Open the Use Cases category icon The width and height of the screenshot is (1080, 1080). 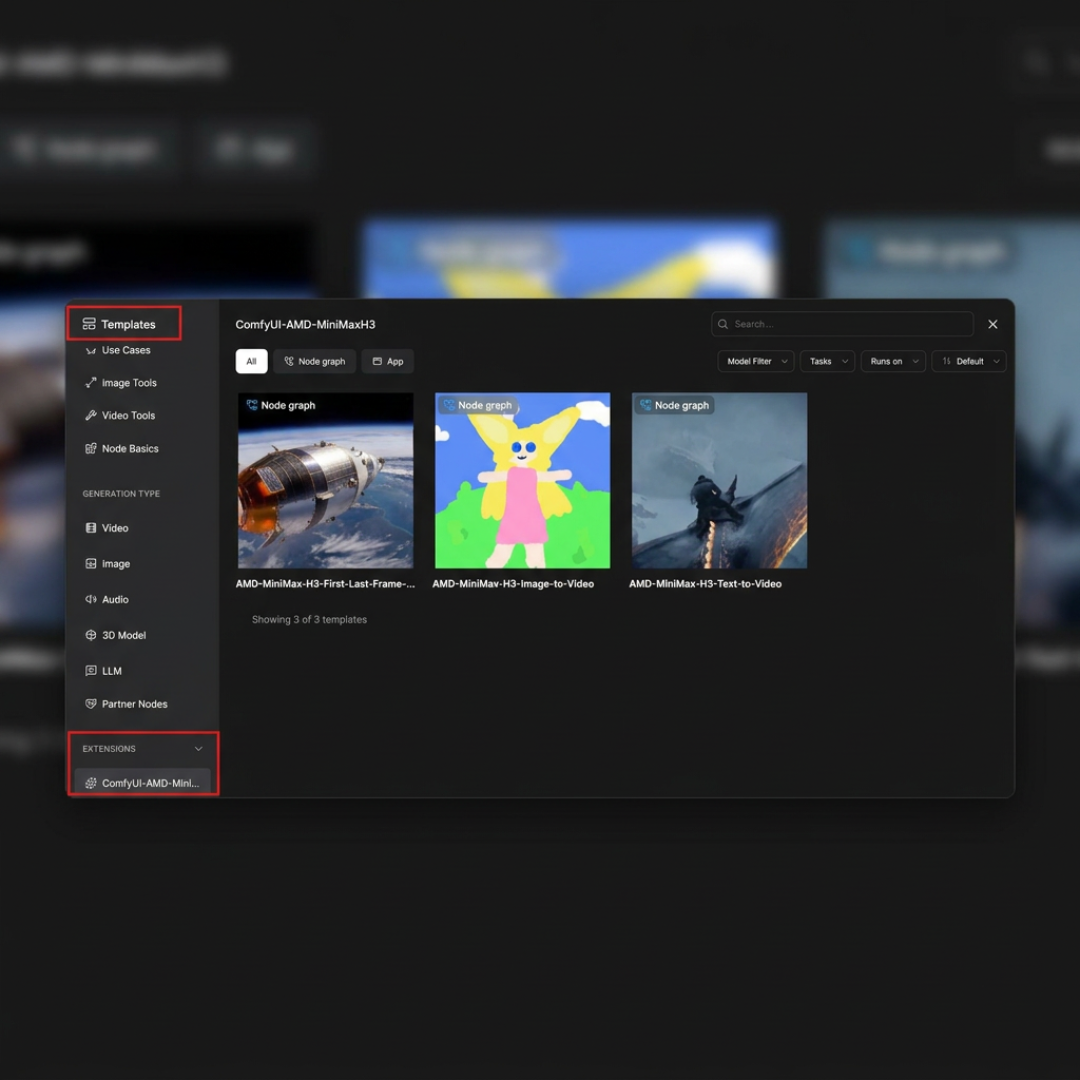click(x=90, y=351)
